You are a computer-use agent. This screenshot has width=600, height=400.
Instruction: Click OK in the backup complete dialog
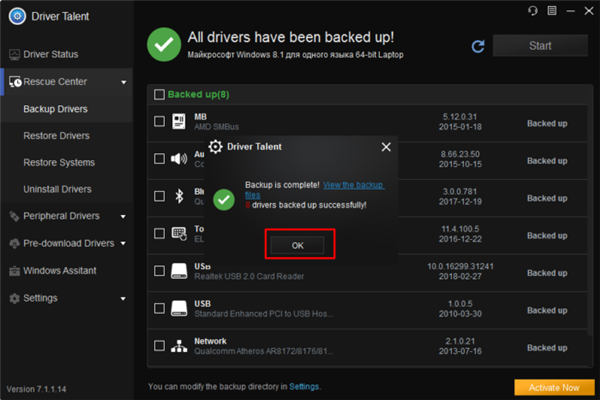(297, 245)
